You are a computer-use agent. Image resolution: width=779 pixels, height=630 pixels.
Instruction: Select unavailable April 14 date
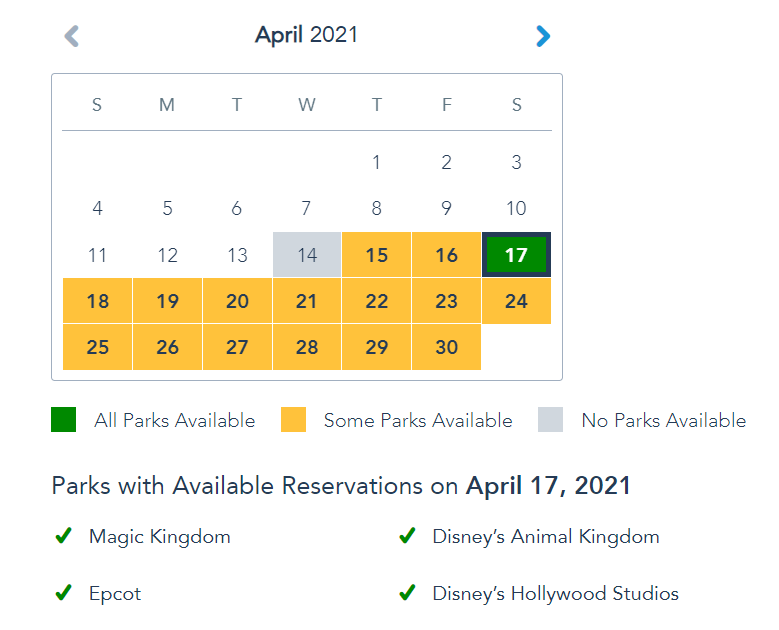(307, 255)
